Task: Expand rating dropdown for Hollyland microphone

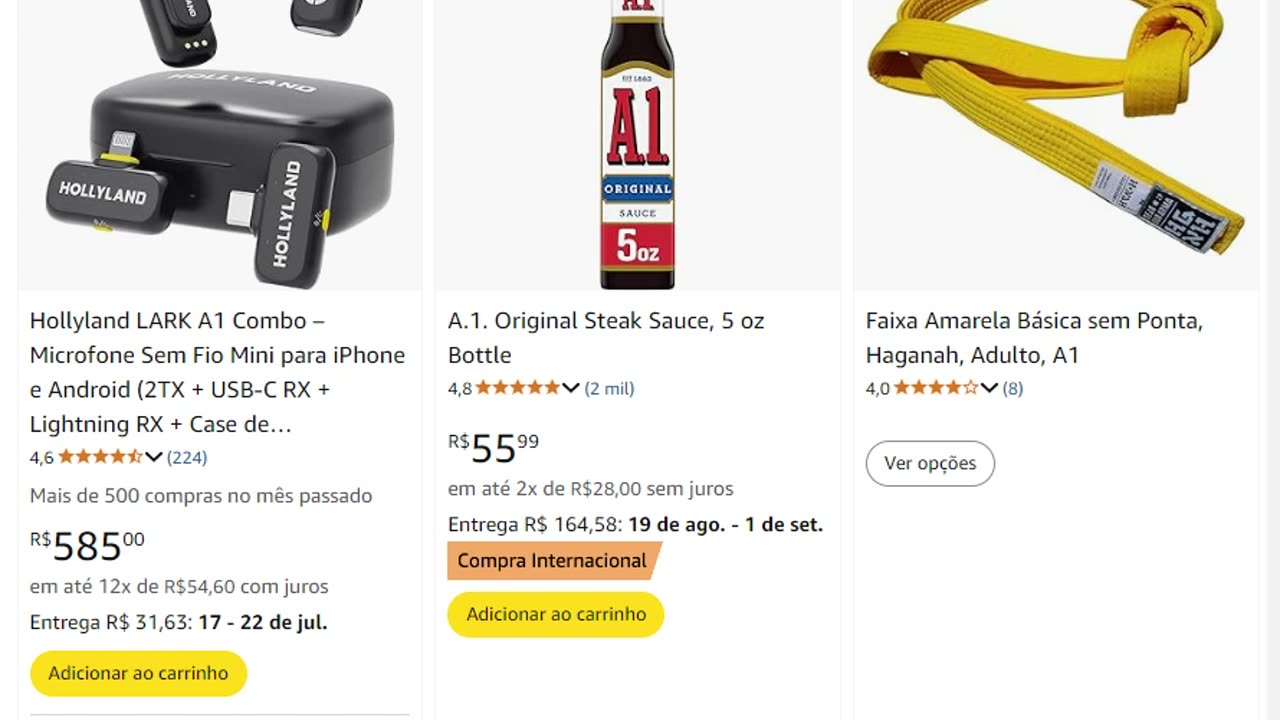Action: coord(154,458)
